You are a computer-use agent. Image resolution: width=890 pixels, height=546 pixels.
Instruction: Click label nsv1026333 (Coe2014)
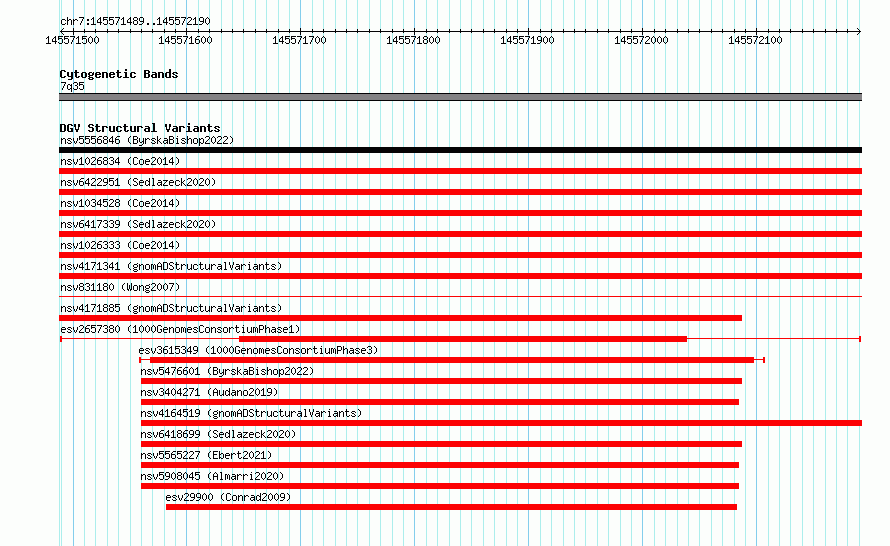(120, 245)
